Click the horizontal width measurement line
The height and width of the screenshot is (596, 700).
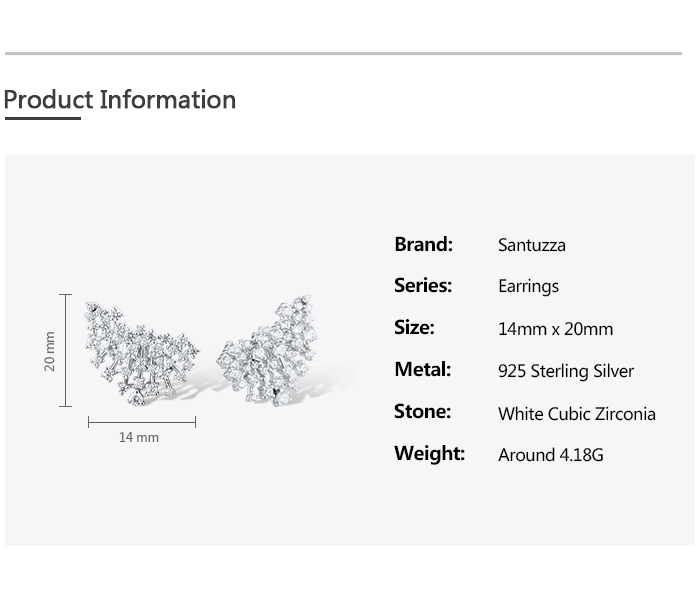coord(141,422)
